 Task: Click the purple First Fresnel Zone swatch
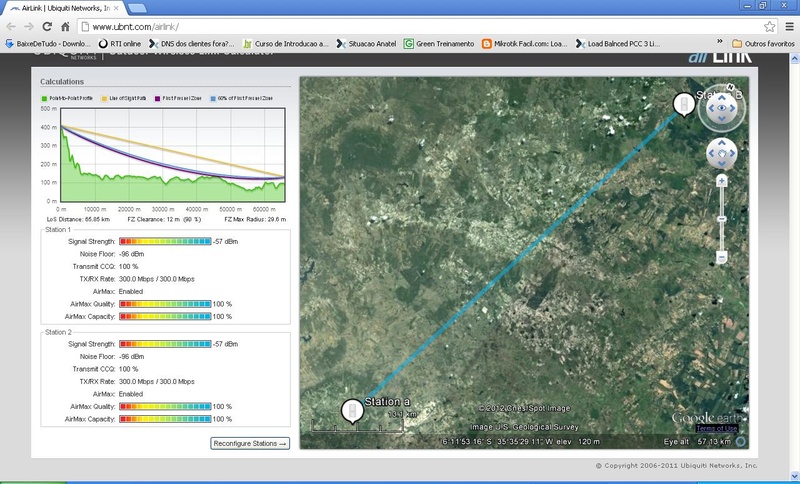click(158, 98)
